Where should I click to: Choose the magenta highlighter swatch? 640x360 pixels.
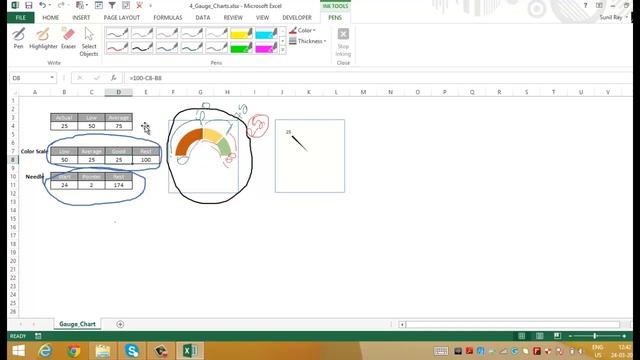click(266, 48)
